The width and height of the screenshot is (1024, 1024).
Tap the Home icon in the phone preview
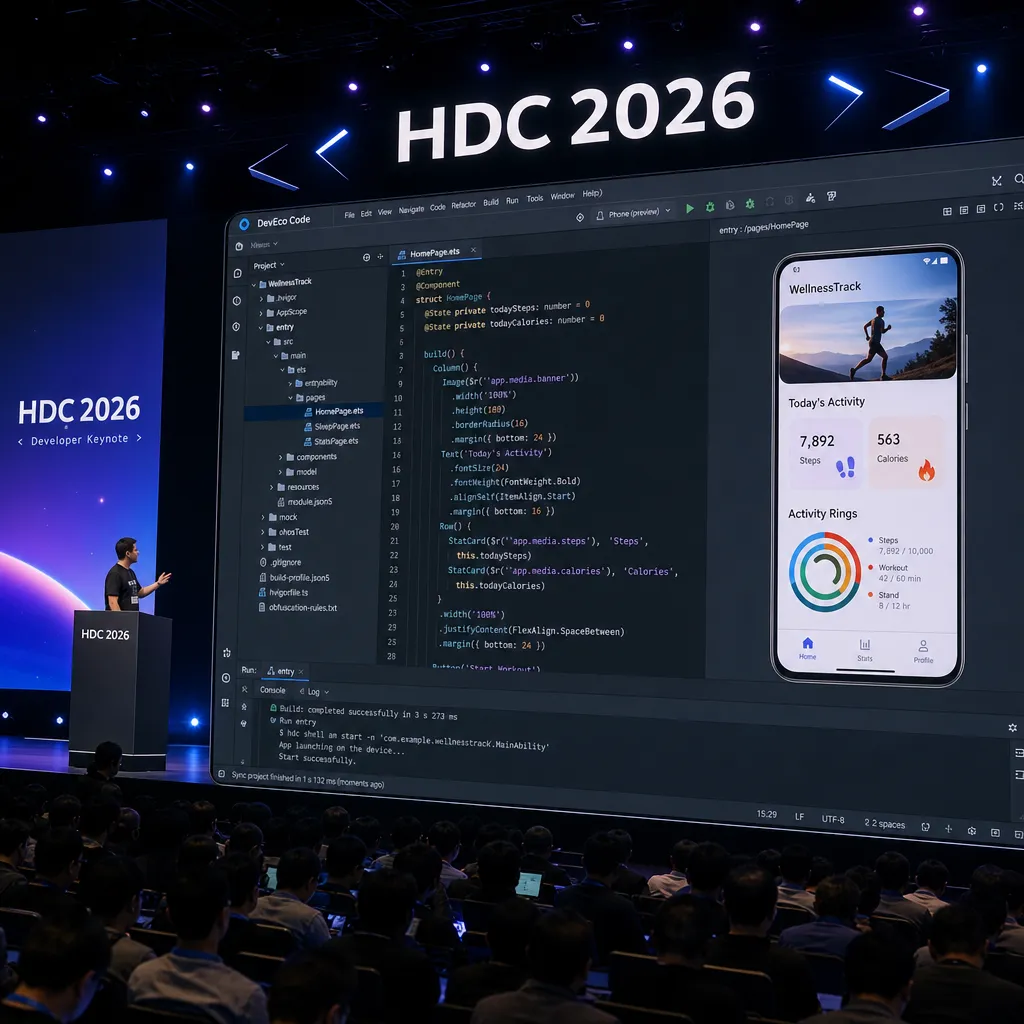808,643
